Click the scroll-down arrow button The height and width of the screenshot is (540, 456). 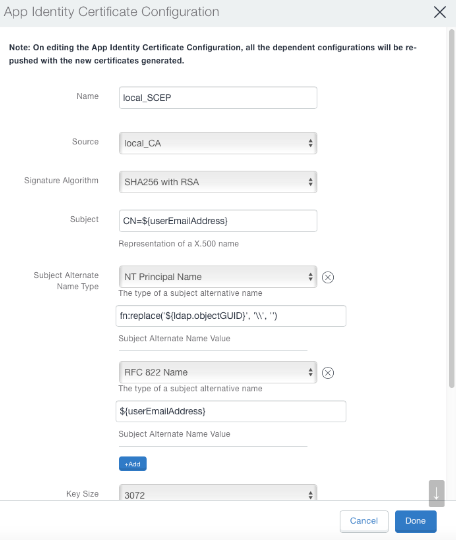tap(436, 493)
